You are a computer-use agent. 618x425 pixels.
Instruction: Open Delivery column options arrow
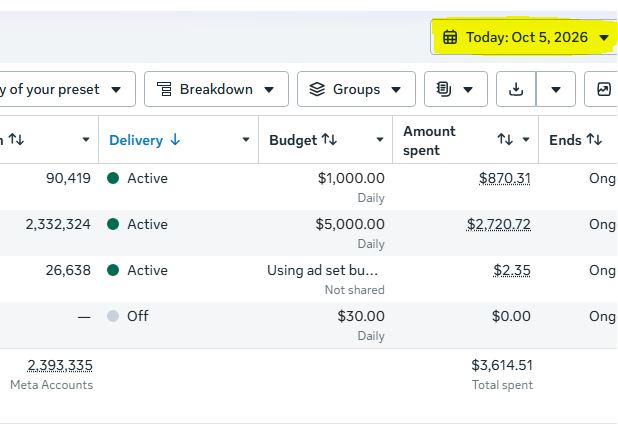[246, 140]
